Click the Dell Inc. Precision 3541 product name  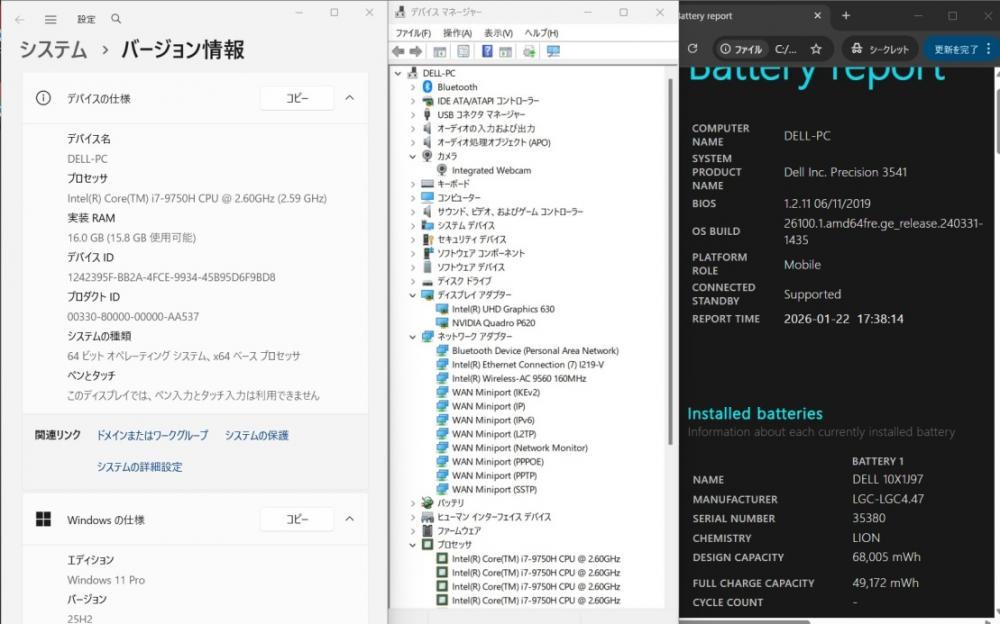(x=845, y=172)
